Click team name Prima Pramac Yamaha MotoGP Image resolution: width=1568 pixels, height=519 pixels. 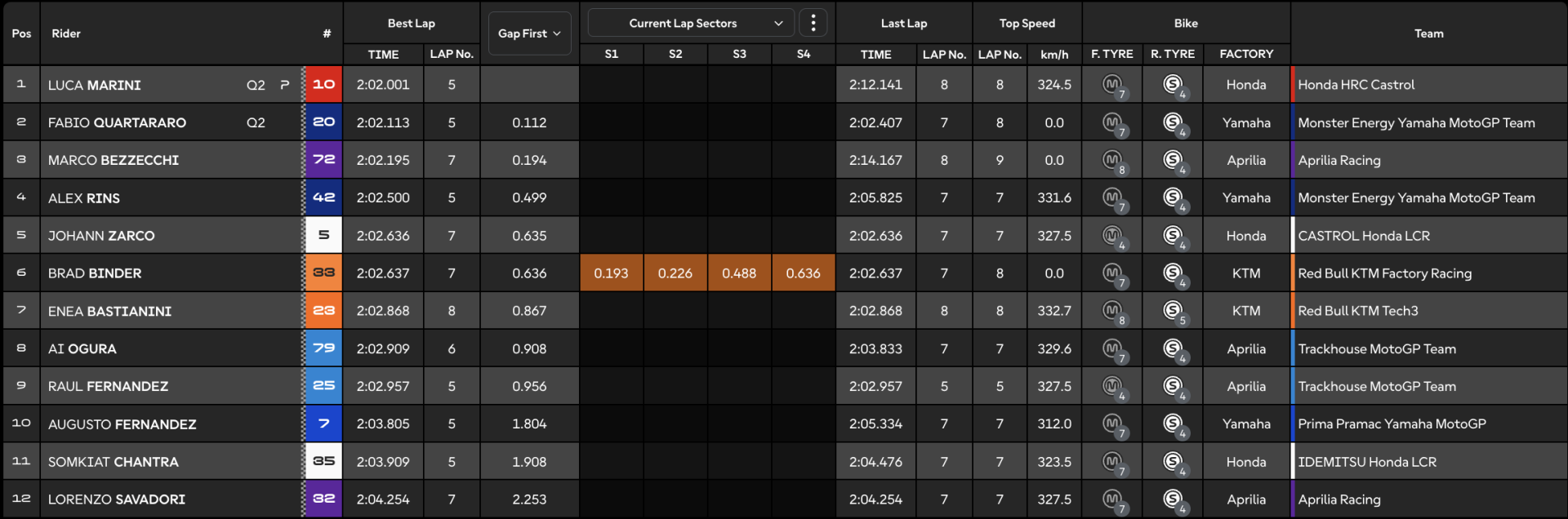click(1392, 424)
